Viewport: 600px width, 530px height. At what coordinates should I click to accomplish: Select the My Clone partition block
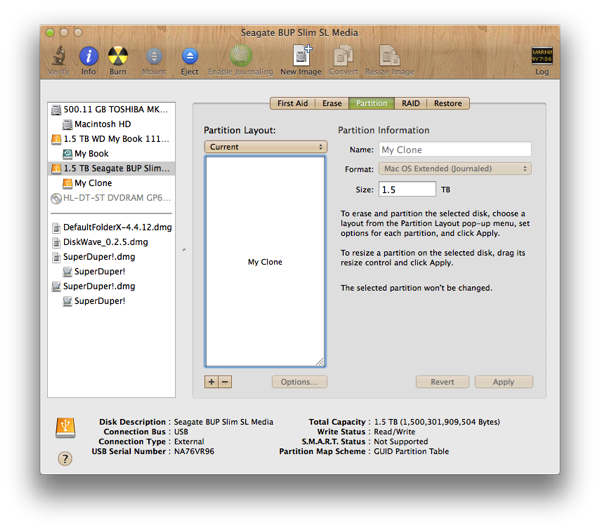(x=265, y=262)
